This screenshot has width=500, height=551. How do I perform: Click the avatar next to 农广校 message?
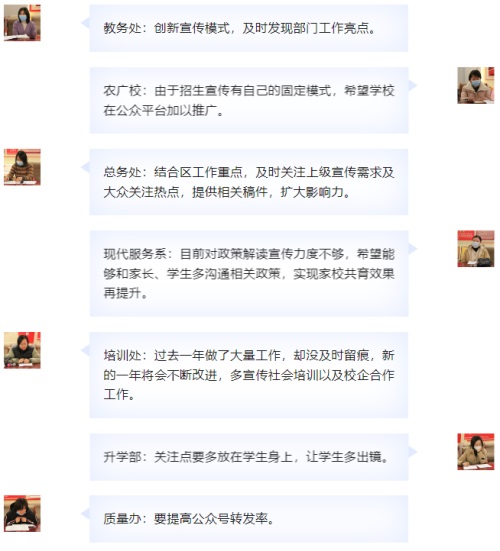pyautogui.click(x=476, y=85)
